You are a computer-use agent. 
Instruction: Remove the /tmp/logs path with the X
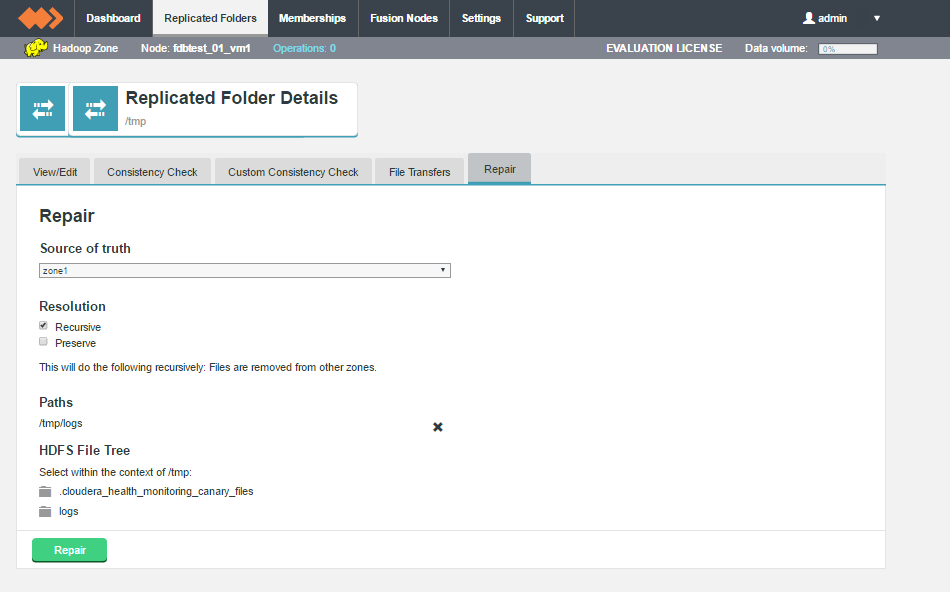(x=437, y=427)
